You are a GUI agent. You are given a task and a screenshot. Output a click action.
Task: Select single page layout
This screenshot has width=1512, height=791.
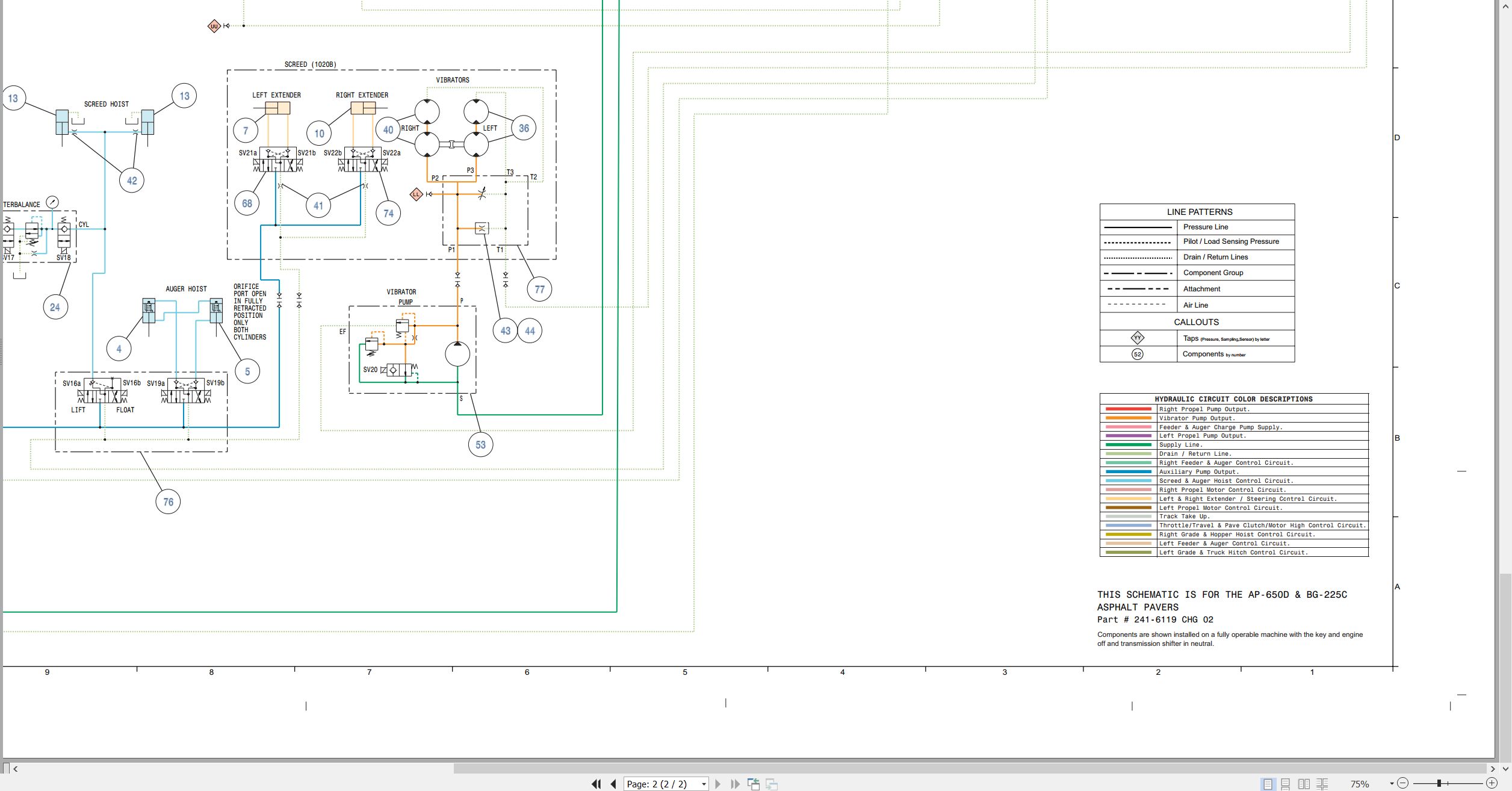tap(1268, 784)
